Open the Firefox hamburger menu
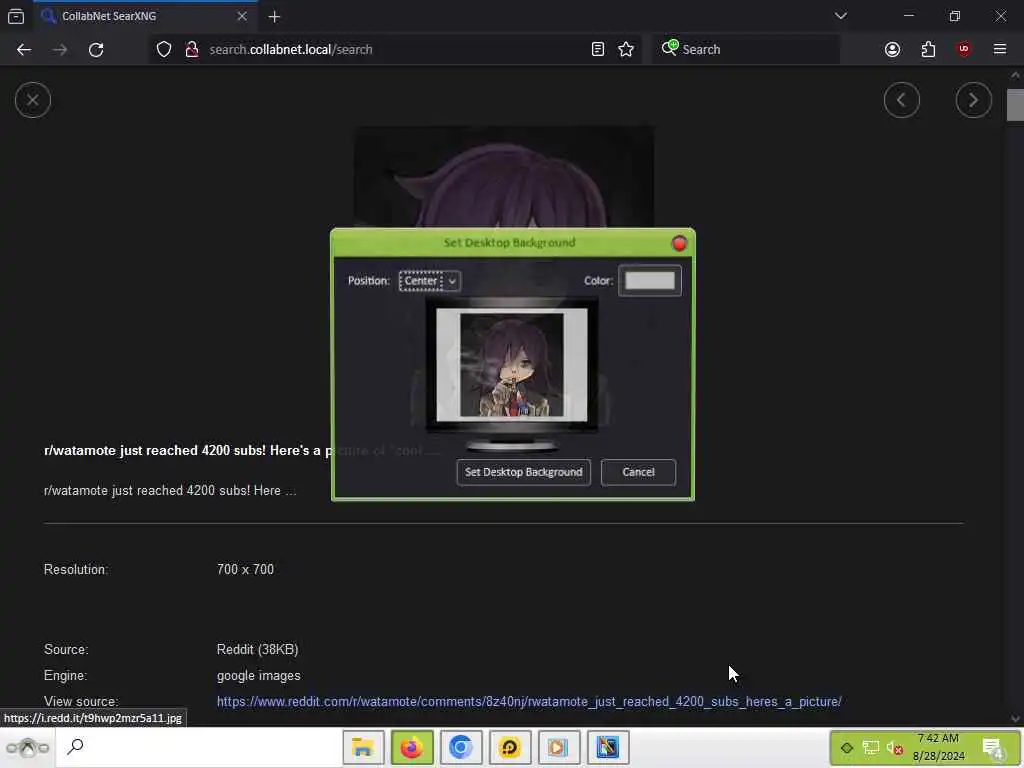1024x768 pixels. 999,49
